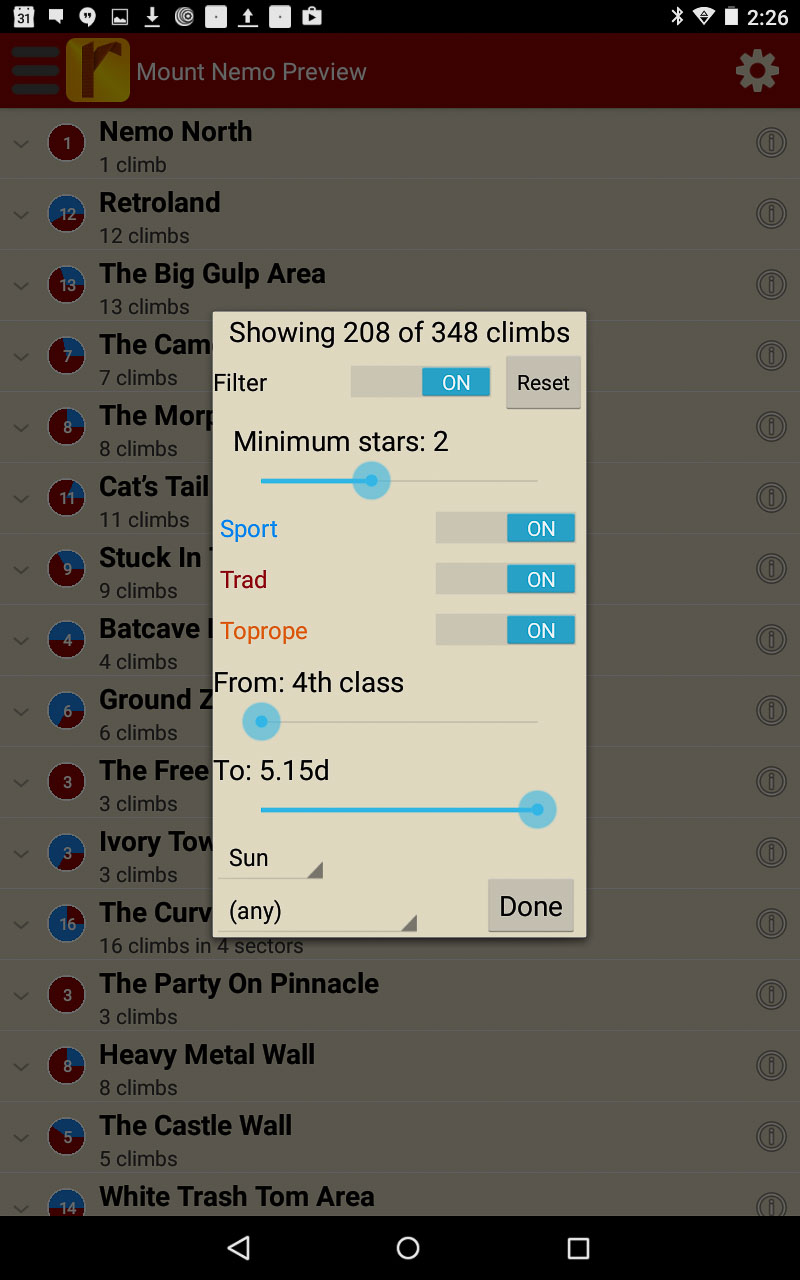
Task: Toggle the Trad climbs switch
Action: tap(505, 579)
